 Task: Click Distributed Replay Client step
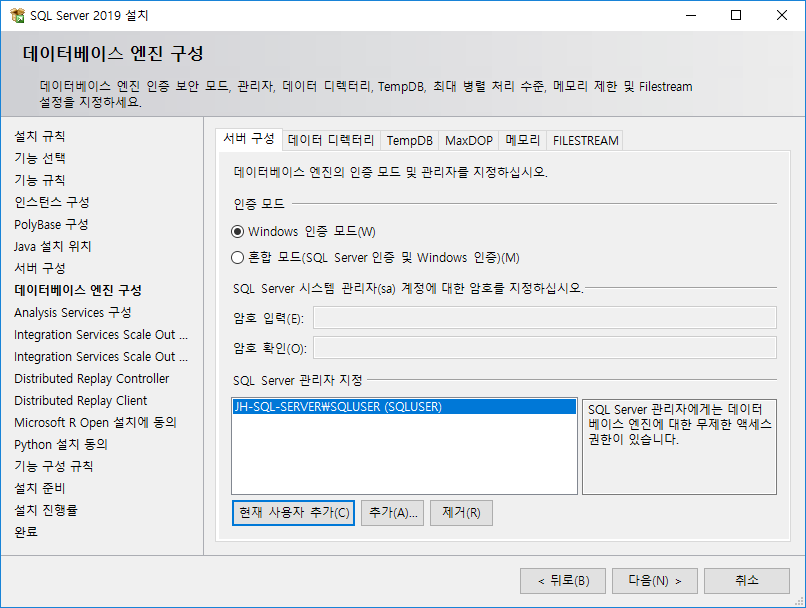(x=80, y=400)
